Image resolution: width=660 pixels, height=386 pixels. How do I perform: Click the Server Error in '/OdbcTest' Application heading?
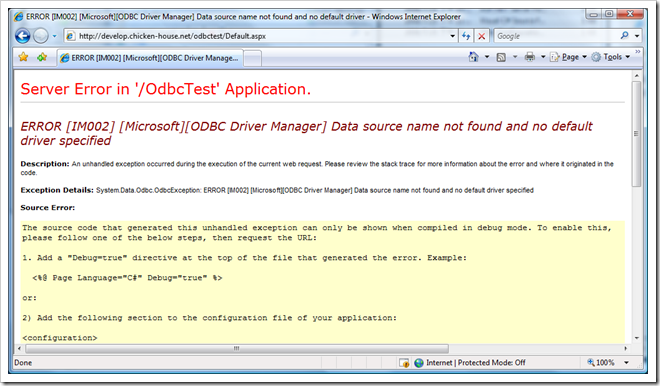click(165, 89)
